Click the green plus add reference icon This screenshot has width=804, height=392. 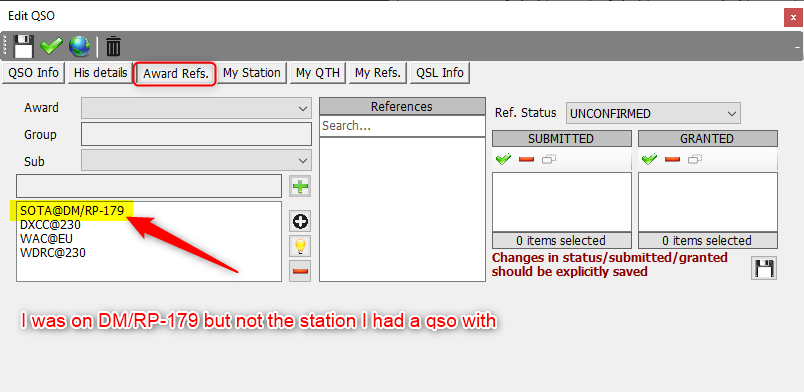point(300,186)
